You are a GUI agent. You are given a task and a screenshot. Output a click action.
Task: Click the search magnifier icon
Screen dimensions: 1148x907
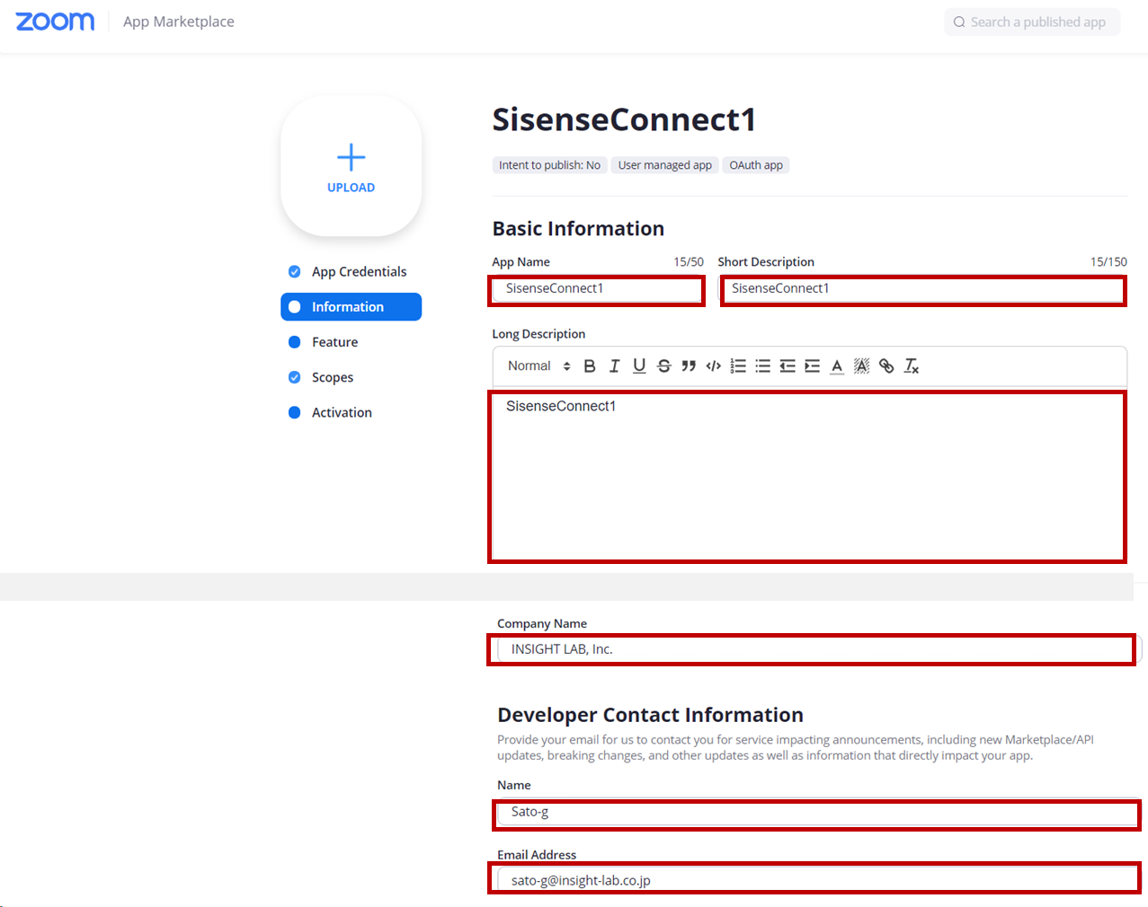click(x=959, y=22)
